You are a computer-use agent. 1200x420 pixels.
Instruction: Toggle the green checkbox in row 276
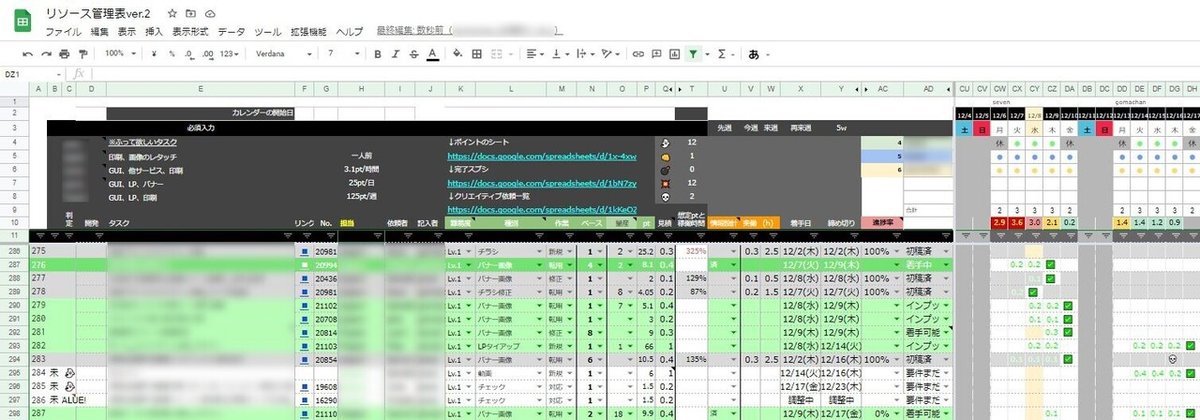[1049, 265]
